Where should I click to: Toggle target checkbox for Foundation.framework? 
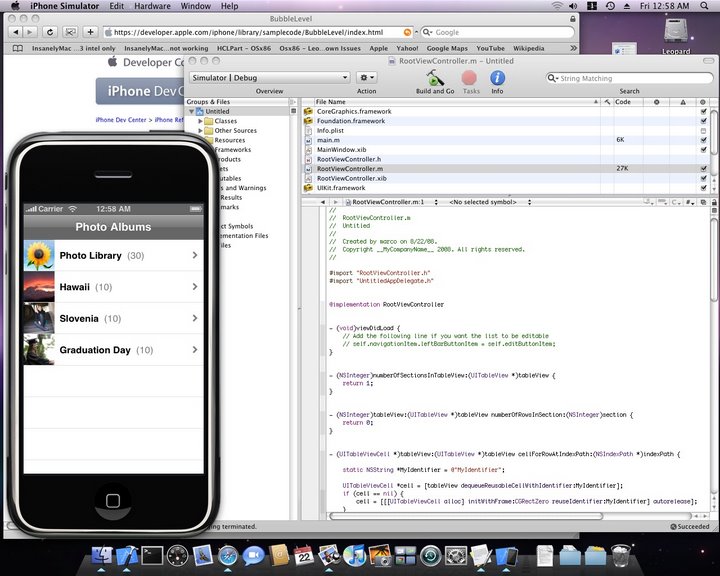pyautogui.click(x=703, y=121)
